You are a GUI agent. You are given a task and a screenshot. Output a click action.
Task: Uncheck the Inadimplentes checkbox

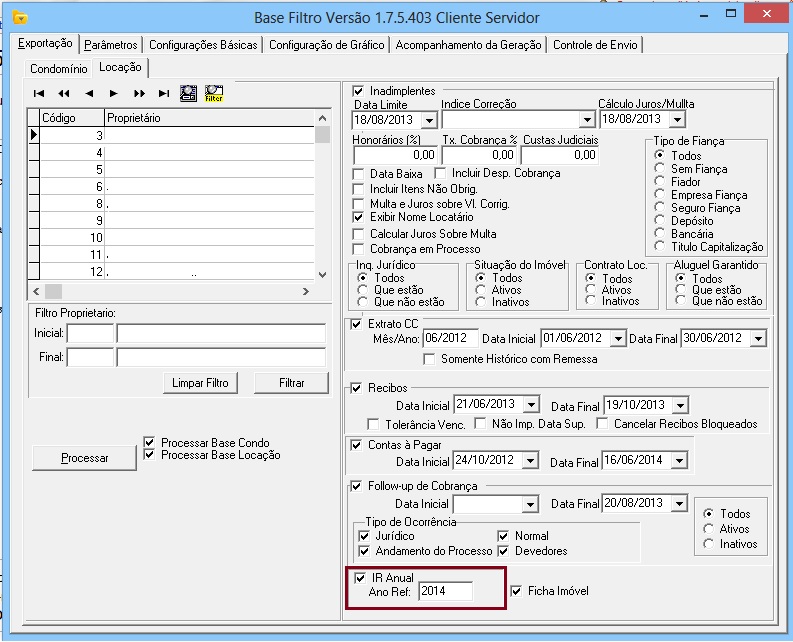(x=358, y=91)
